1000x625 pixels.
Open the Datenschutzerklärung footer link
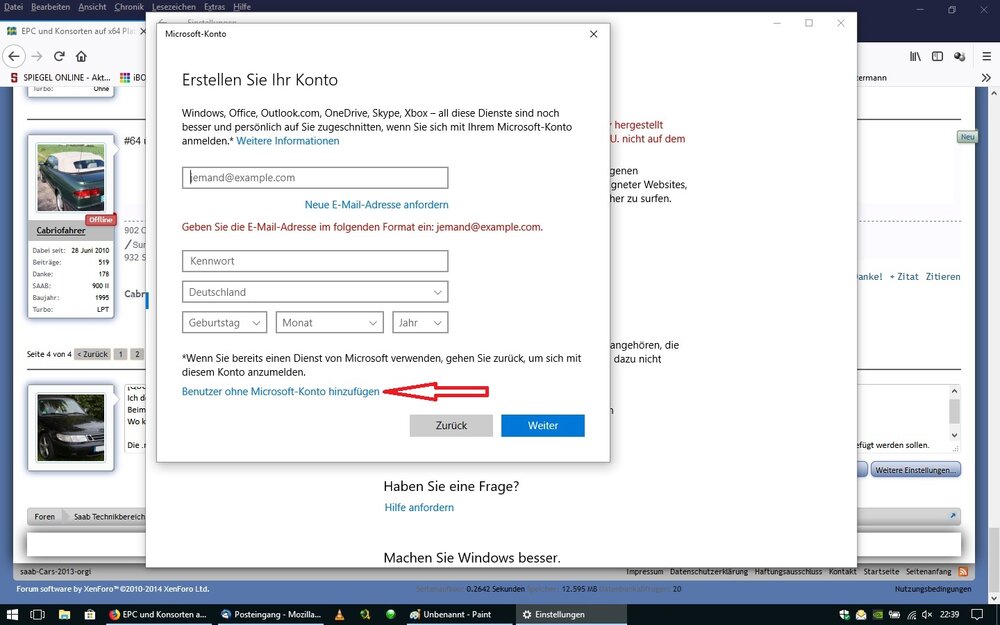point(709,571)
